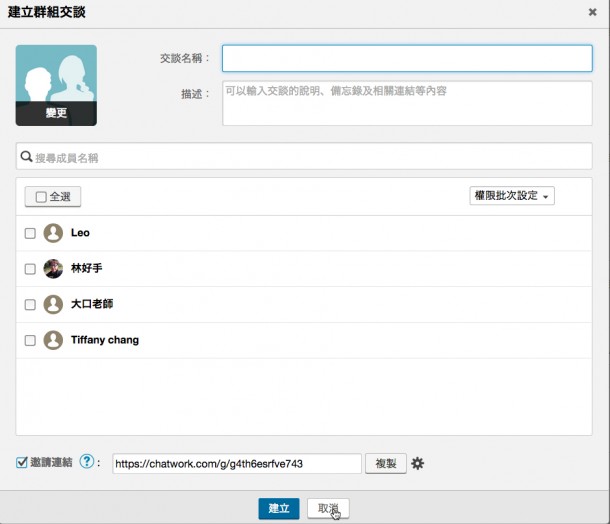Toggle the 全選 select-all checkbox

click(41, 197)
